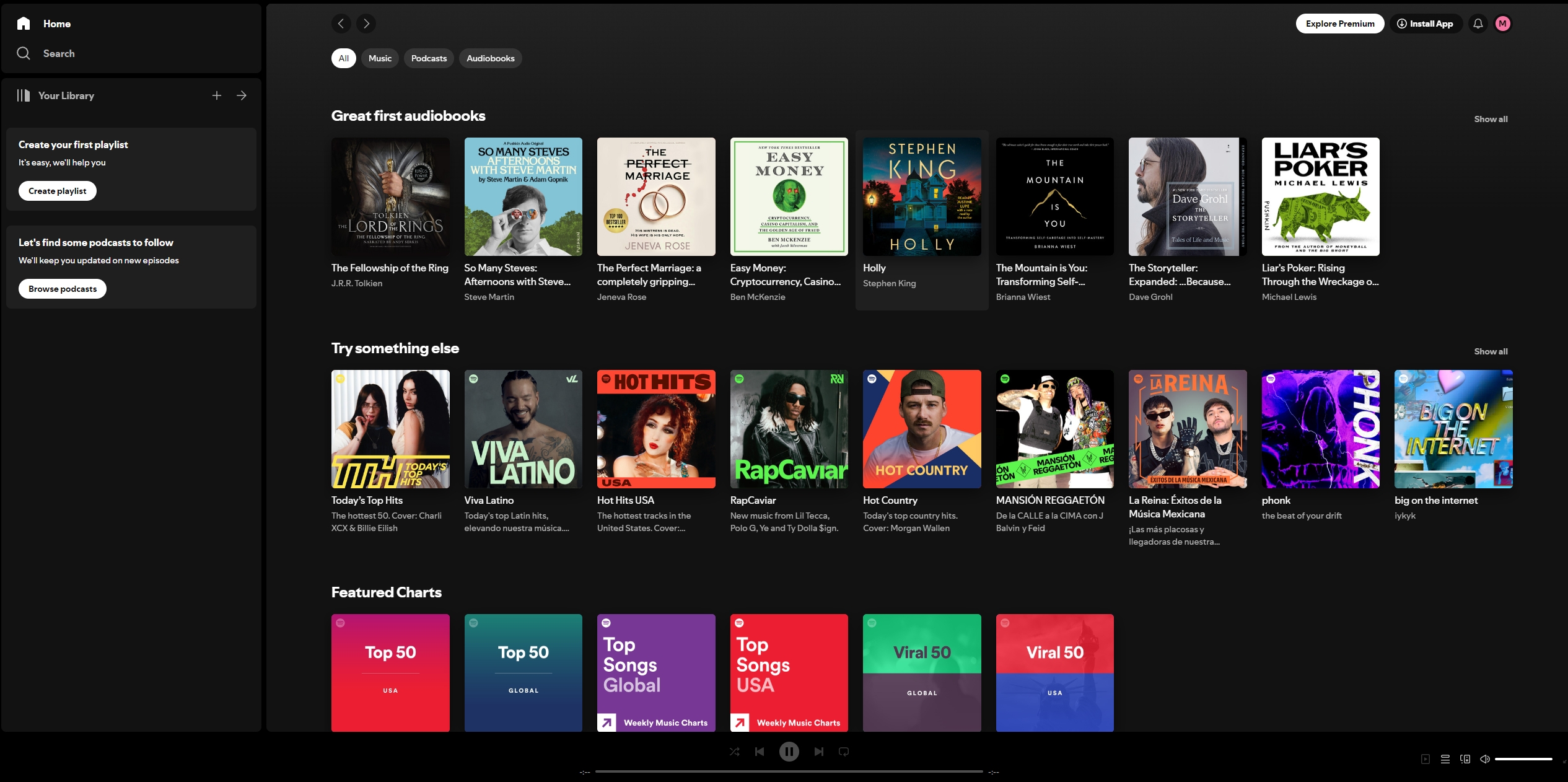1568x782 pixels.
Task: Open Today's Top Hits playlist cover
Action: (390, 429)
